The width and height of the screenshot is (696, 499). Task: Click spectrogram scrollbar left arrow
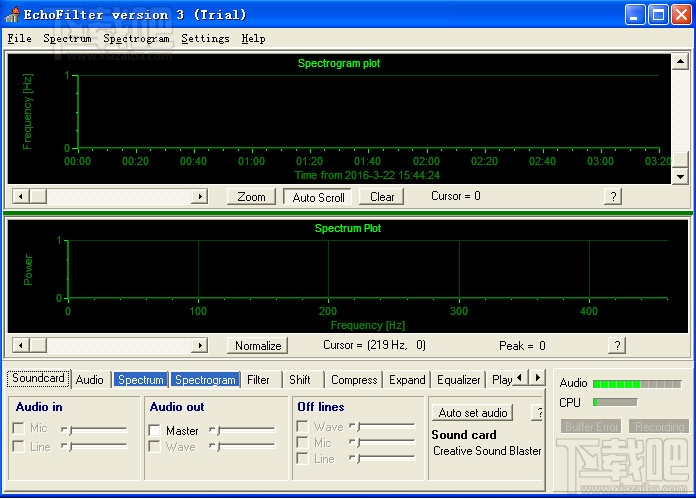pos(20,196)
